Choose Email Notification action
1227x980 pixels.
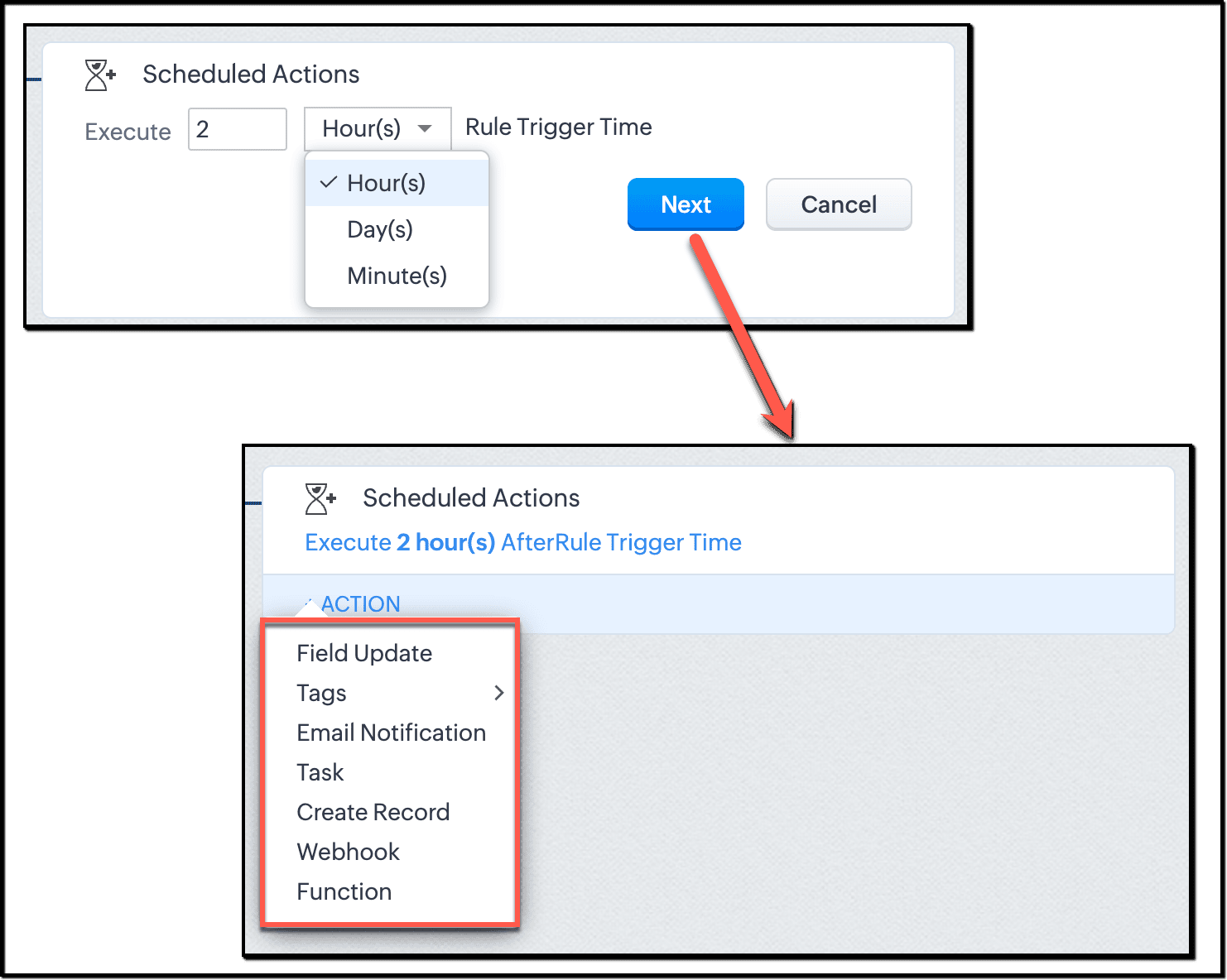coord(391,733)
